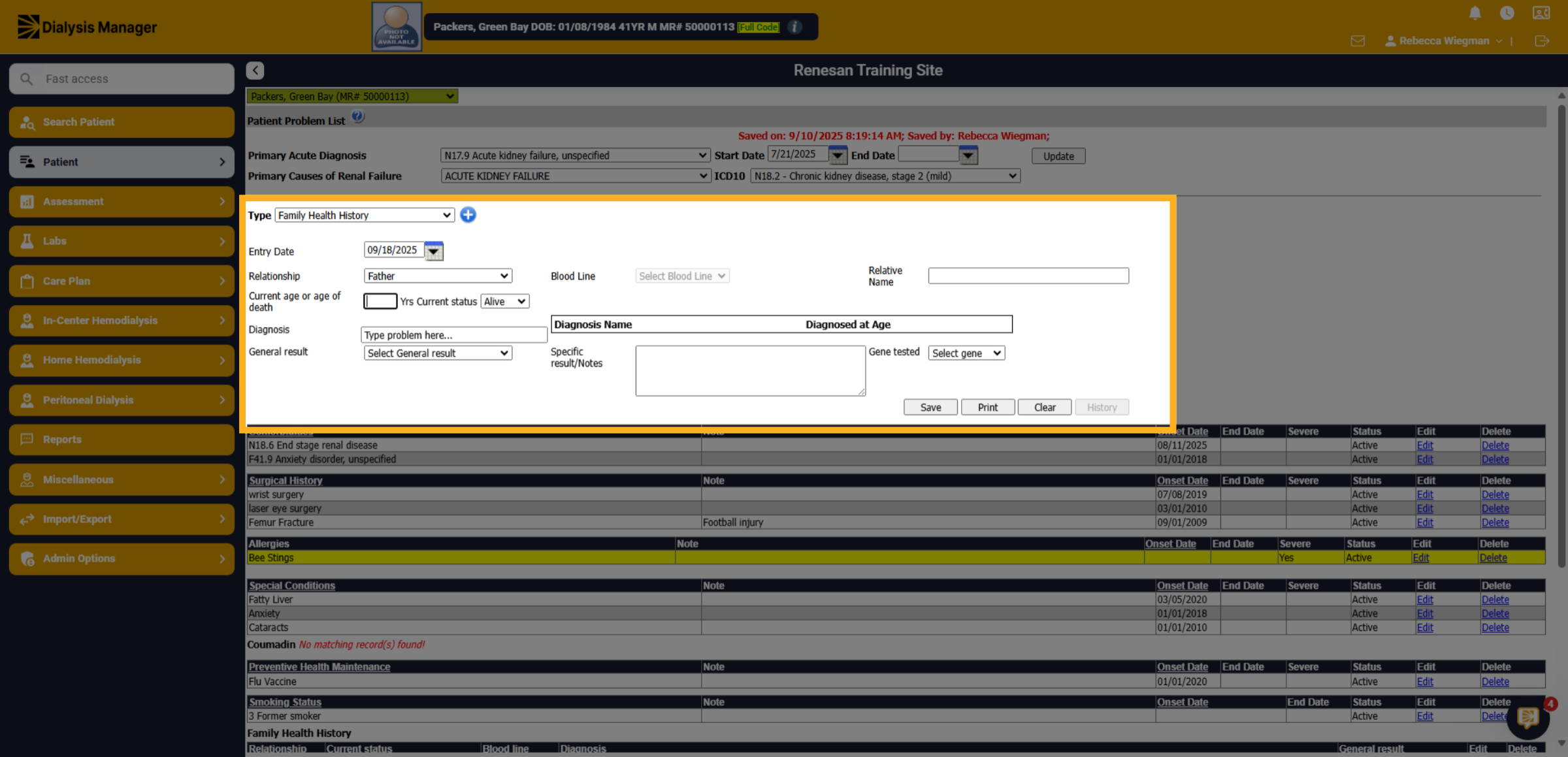Expand the Care Plan menu
The height and width of the screenshot is (757, 1568).
click(x=122, y=281)
